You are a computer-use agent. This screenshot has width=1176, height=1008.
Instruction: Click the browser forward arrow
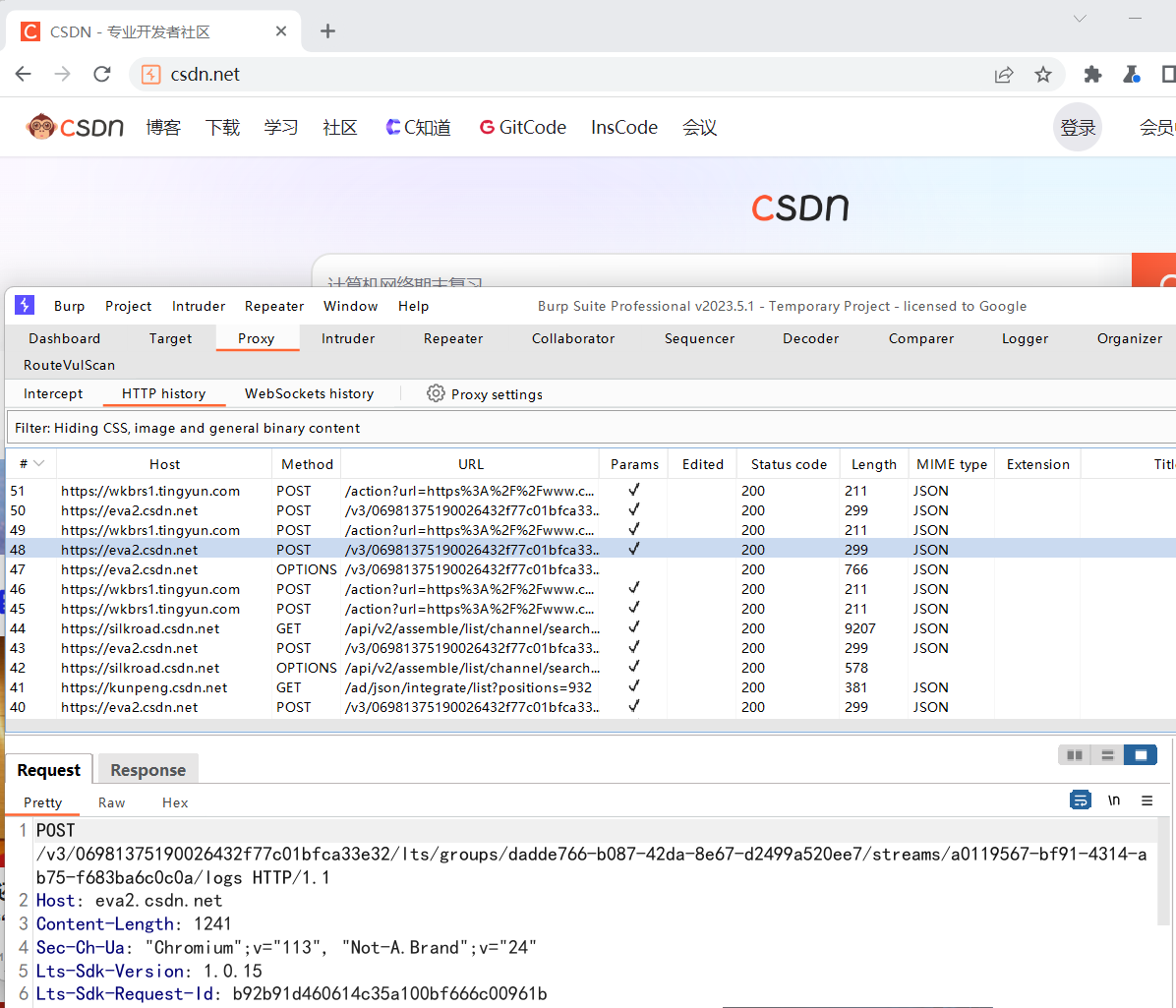click(62, 75)
